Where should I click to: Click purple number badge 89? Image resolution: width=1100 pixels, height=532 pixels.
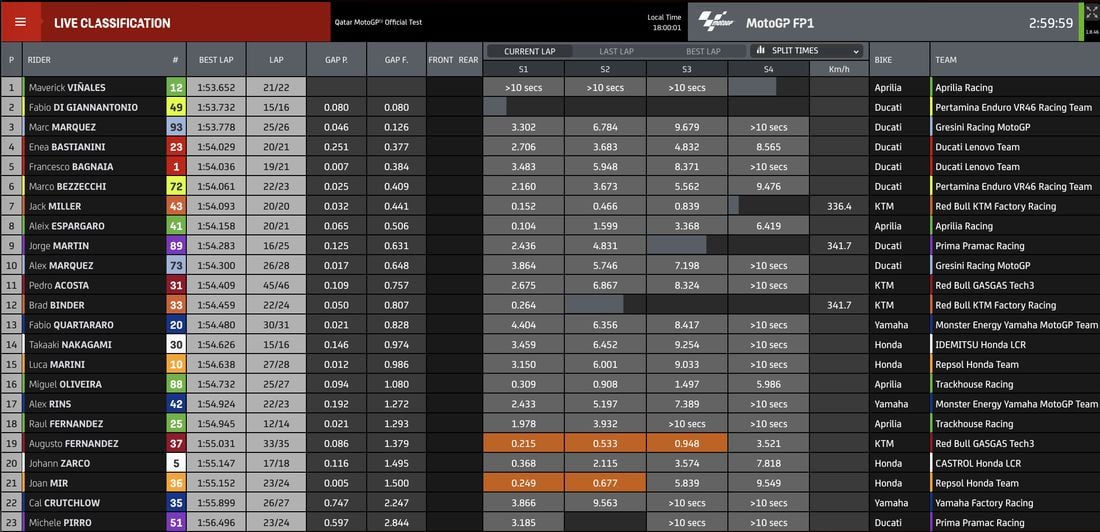pos(175,246)
